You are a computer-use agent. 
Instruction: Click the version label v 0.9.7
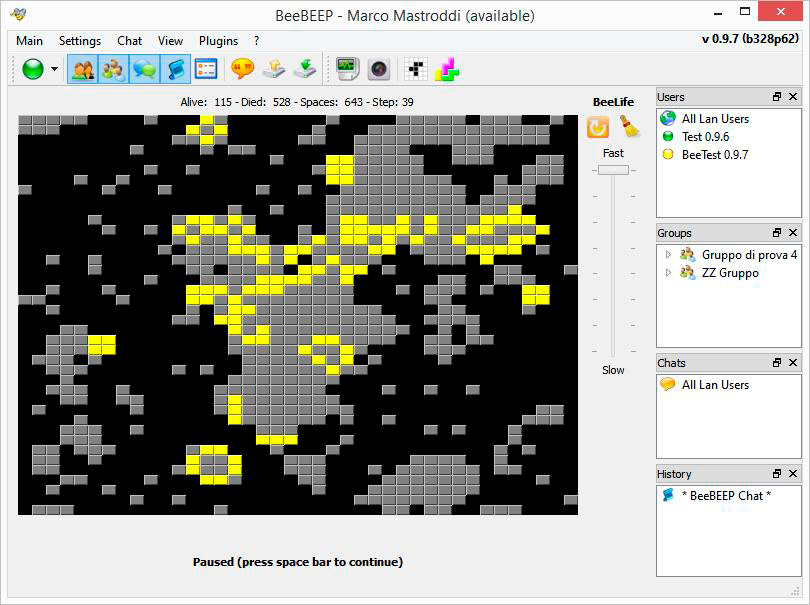pos(750,39)
